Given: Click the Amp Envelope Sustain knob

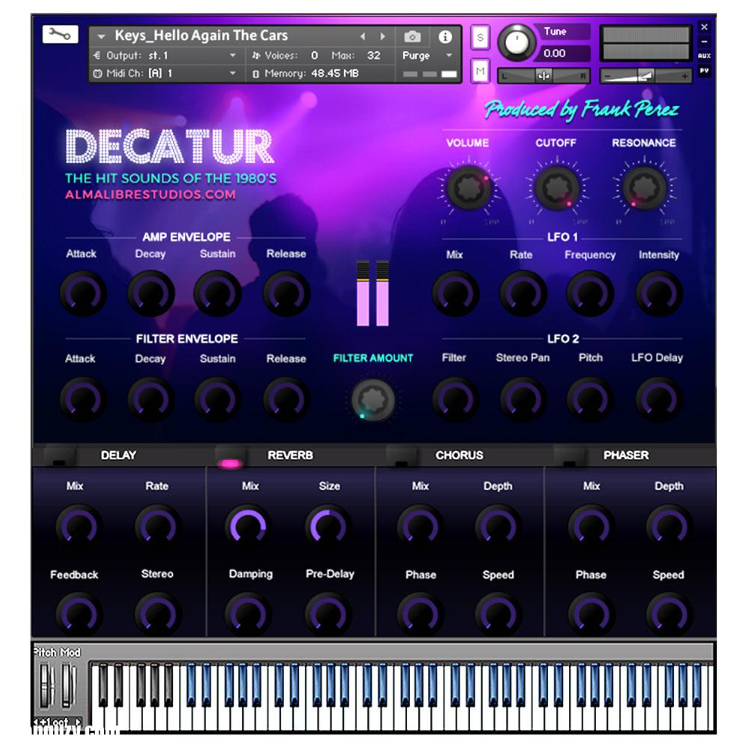Looking at the screenshot, I should point(217,294).
